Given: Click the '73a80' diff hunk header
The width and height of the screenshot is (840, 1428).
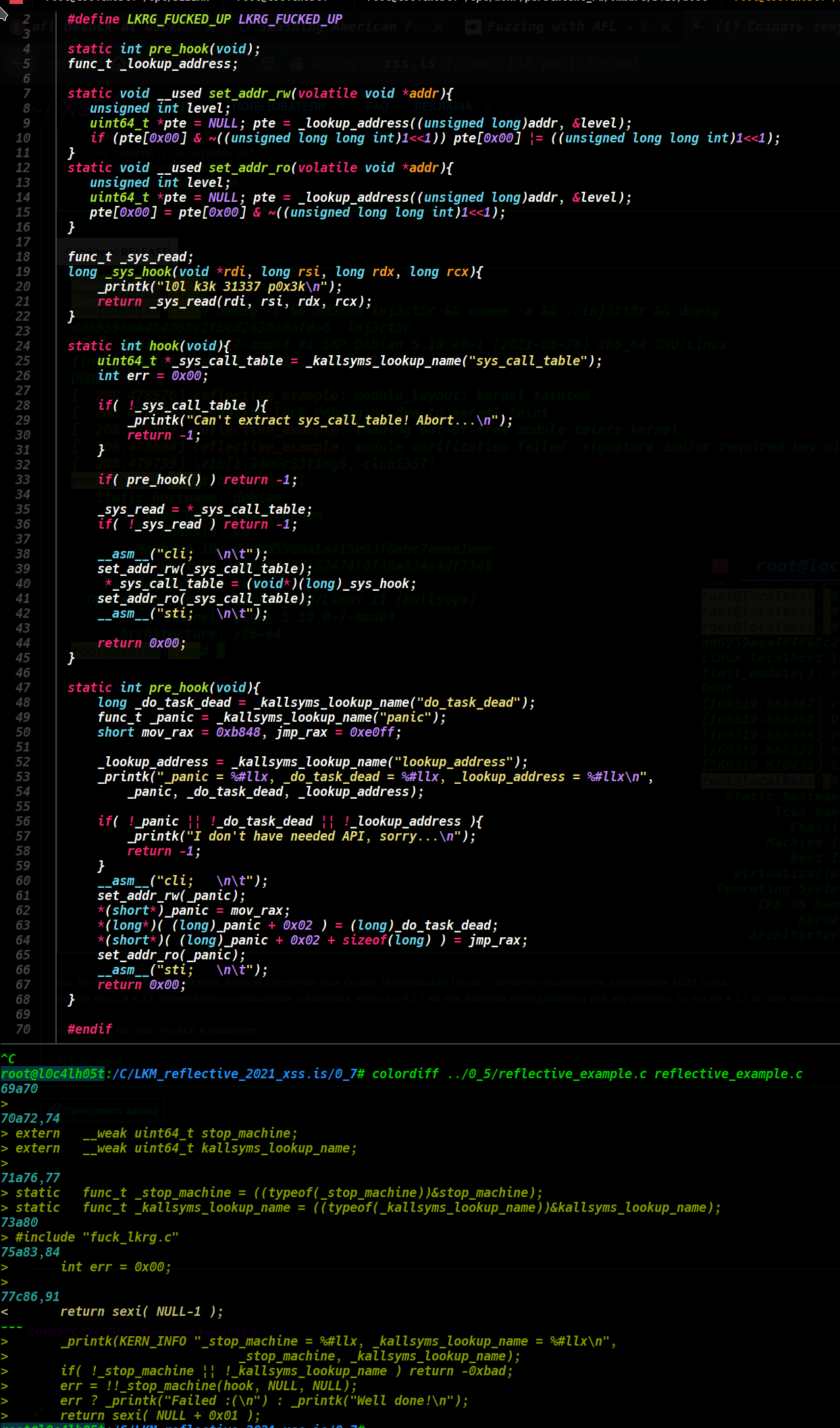Looking at the screenshot, I should (x=20, y=1222).
